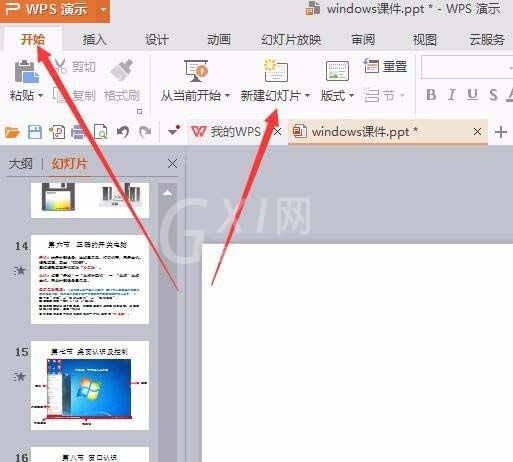Select slide 15 thumbnail
This screenshot has width=513, height=462.
[90, 385]
